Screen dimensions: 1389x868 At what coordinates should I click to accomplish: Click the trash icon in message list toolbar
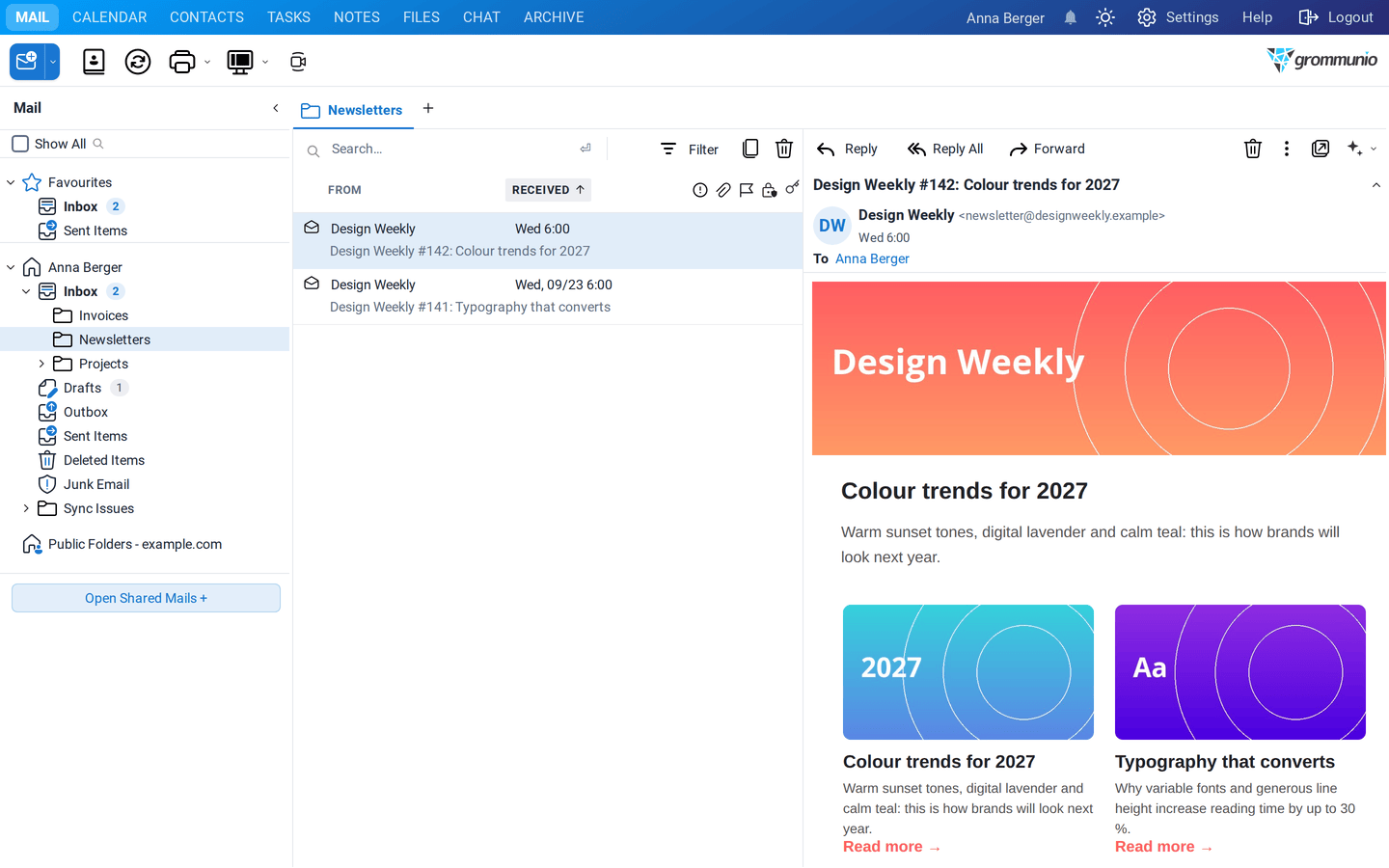pyautogui.click(x=784, y=149)
